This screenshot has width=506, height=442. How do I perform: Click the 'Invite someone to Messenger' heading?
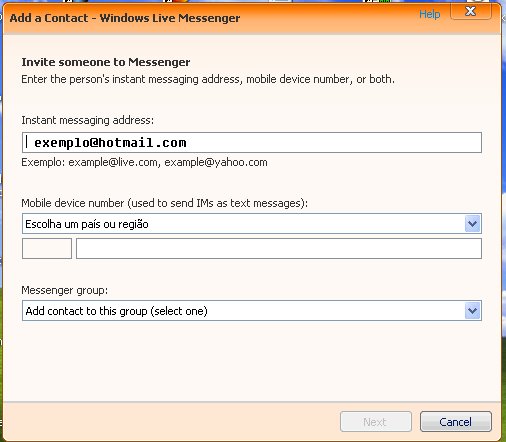click(106, 62)
